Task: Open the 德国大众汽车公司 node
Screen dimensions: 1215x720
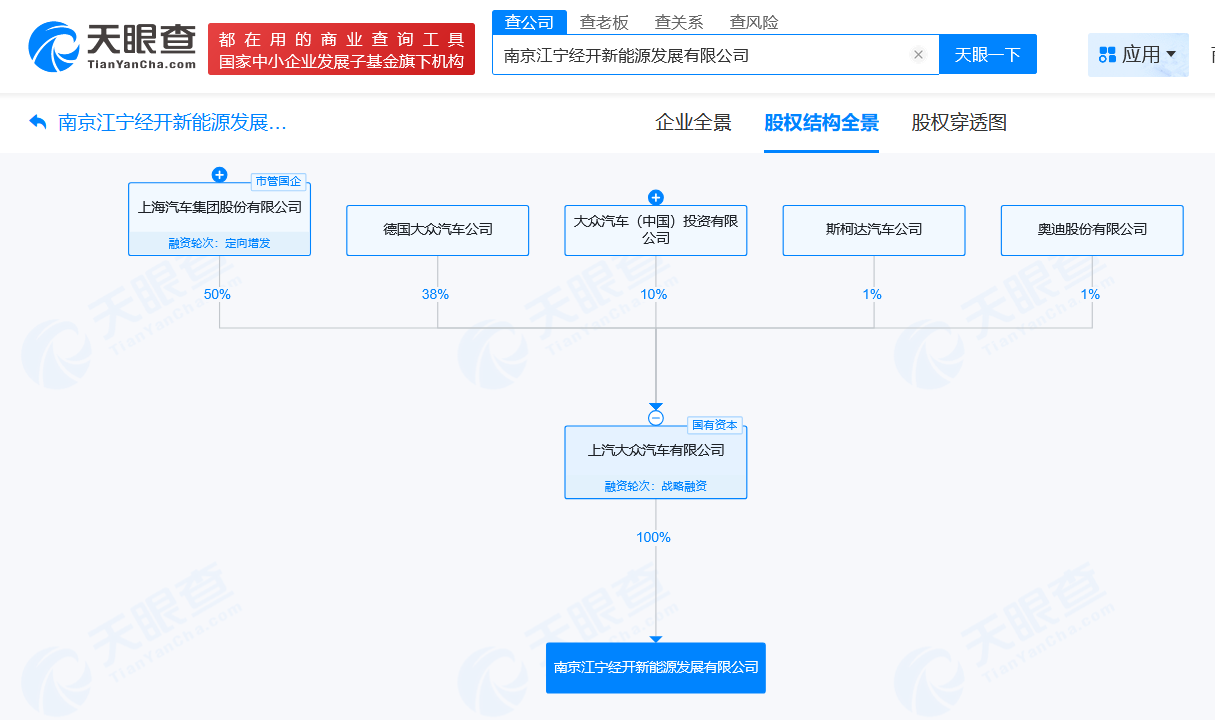Action: point(438,230)
